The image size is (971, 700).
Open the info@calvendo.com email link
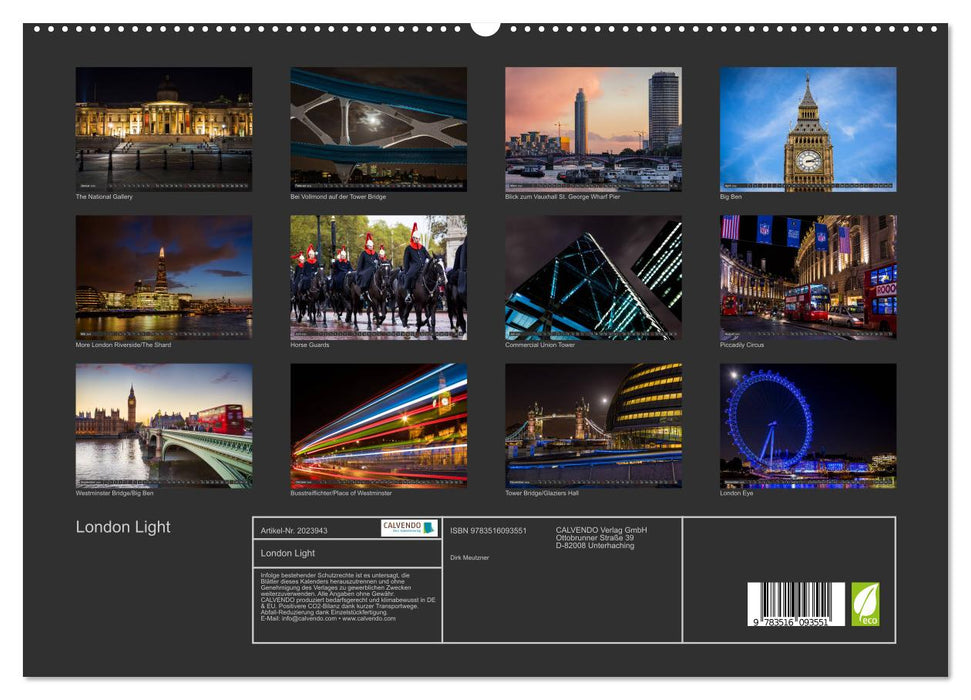click(x=308, y=618)
